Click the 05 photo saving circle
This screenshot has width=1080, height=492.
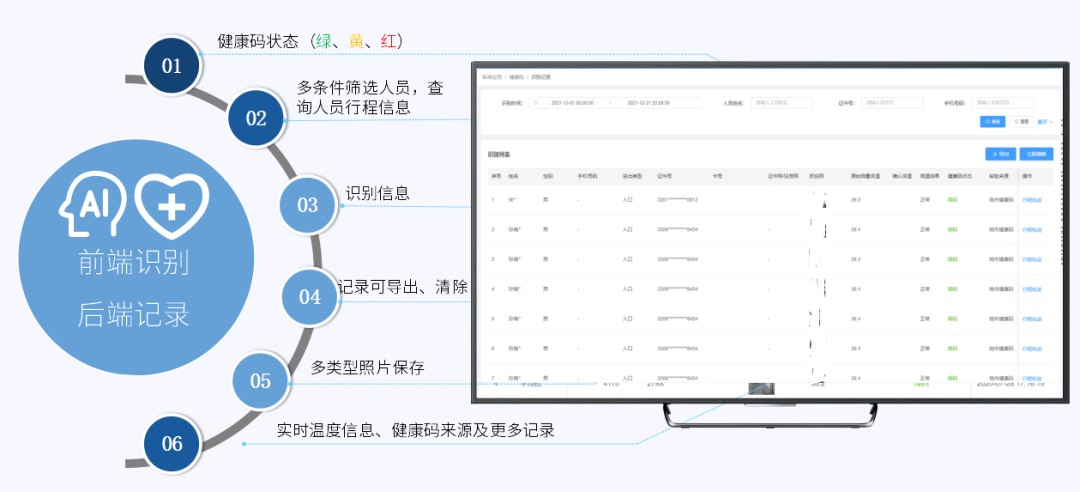pyautogui.click(x=260, y=380)
